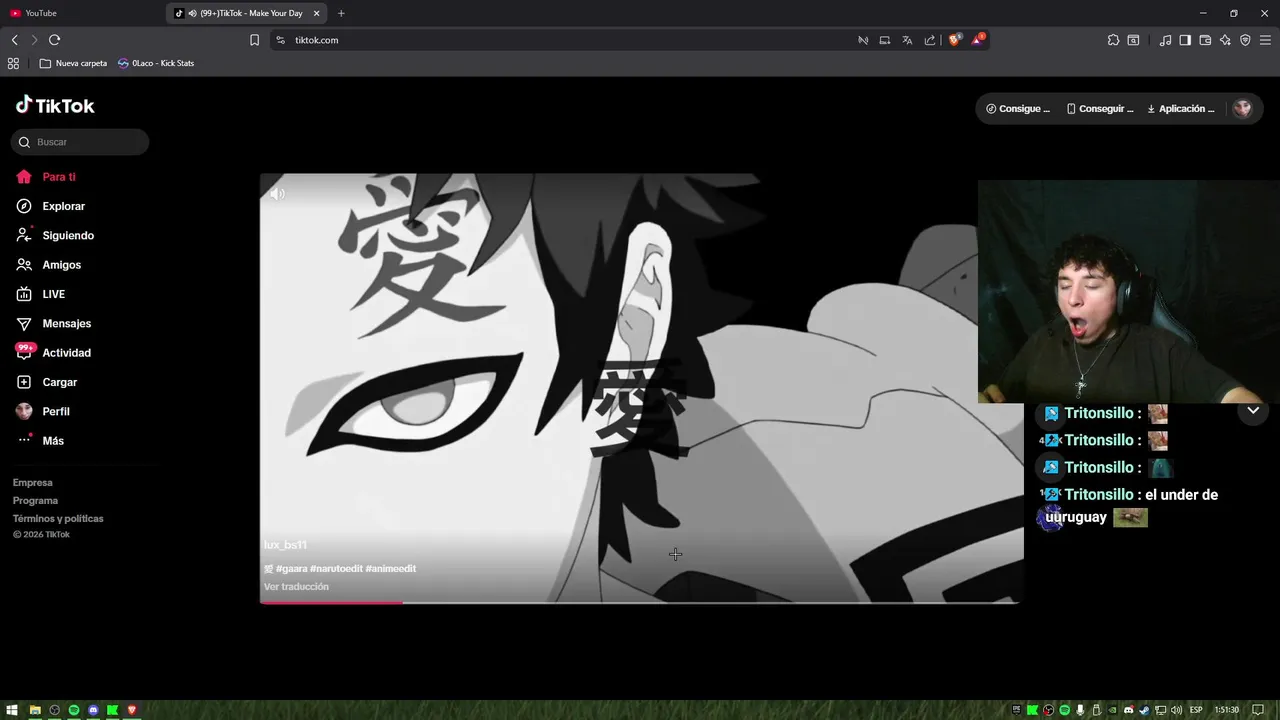Click the TikTok logo
The height and width of the screenshot is (720, 1280).
(x=55, y=105)
